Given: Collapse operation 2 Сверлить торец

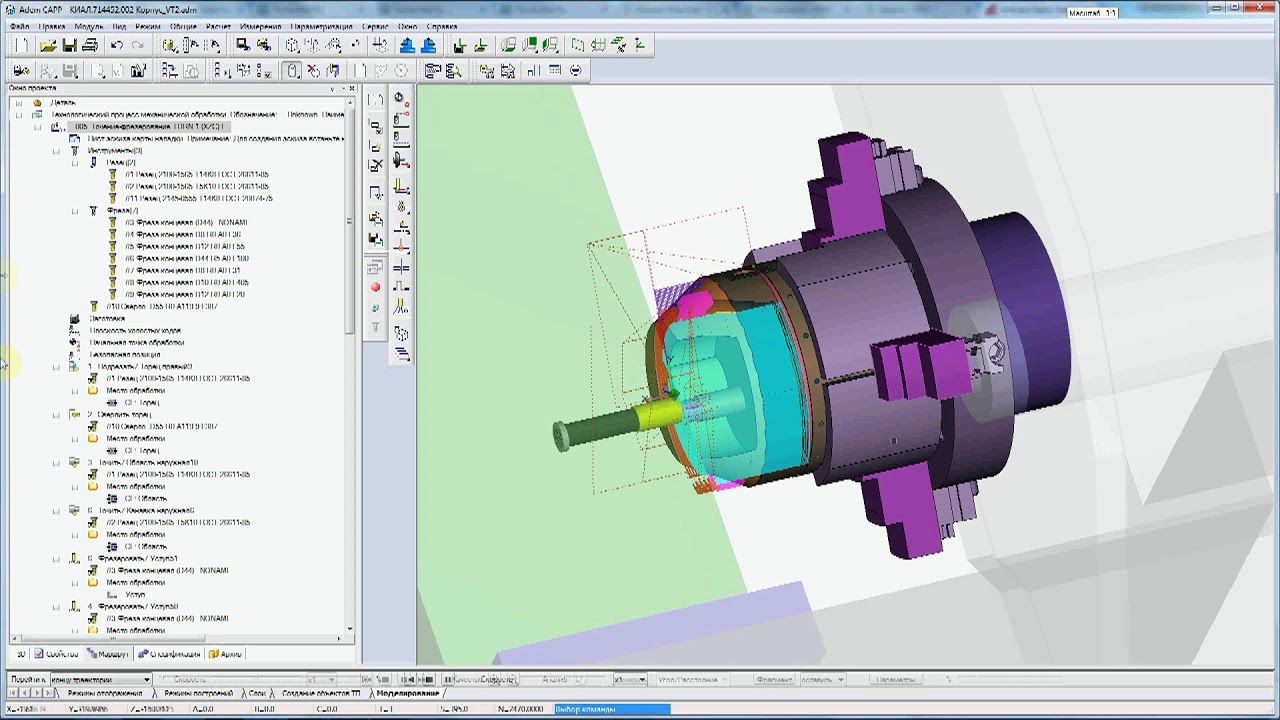Looking at the screenshot, I should 56,415.
